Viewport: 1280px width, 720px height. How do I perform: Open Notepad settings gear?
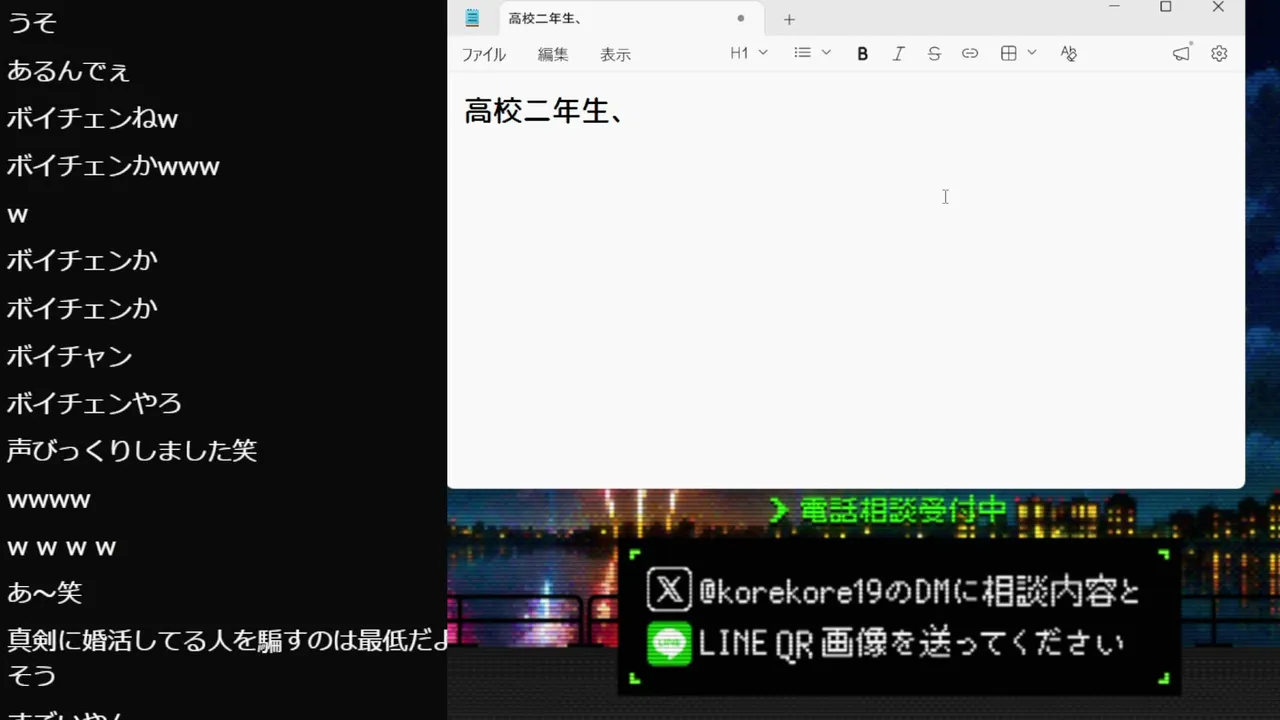[1219, 54]
